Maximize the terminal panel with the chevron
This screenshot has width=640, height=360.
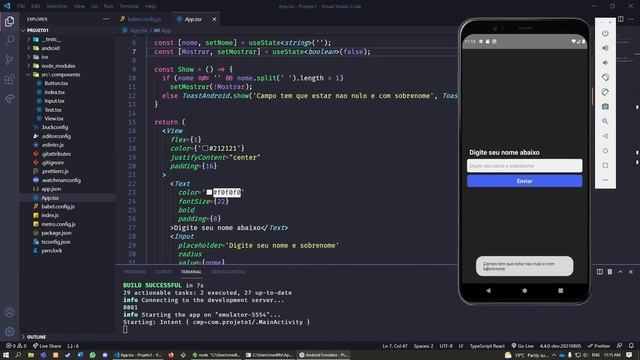pyautogui.click(x=620, y=272)
